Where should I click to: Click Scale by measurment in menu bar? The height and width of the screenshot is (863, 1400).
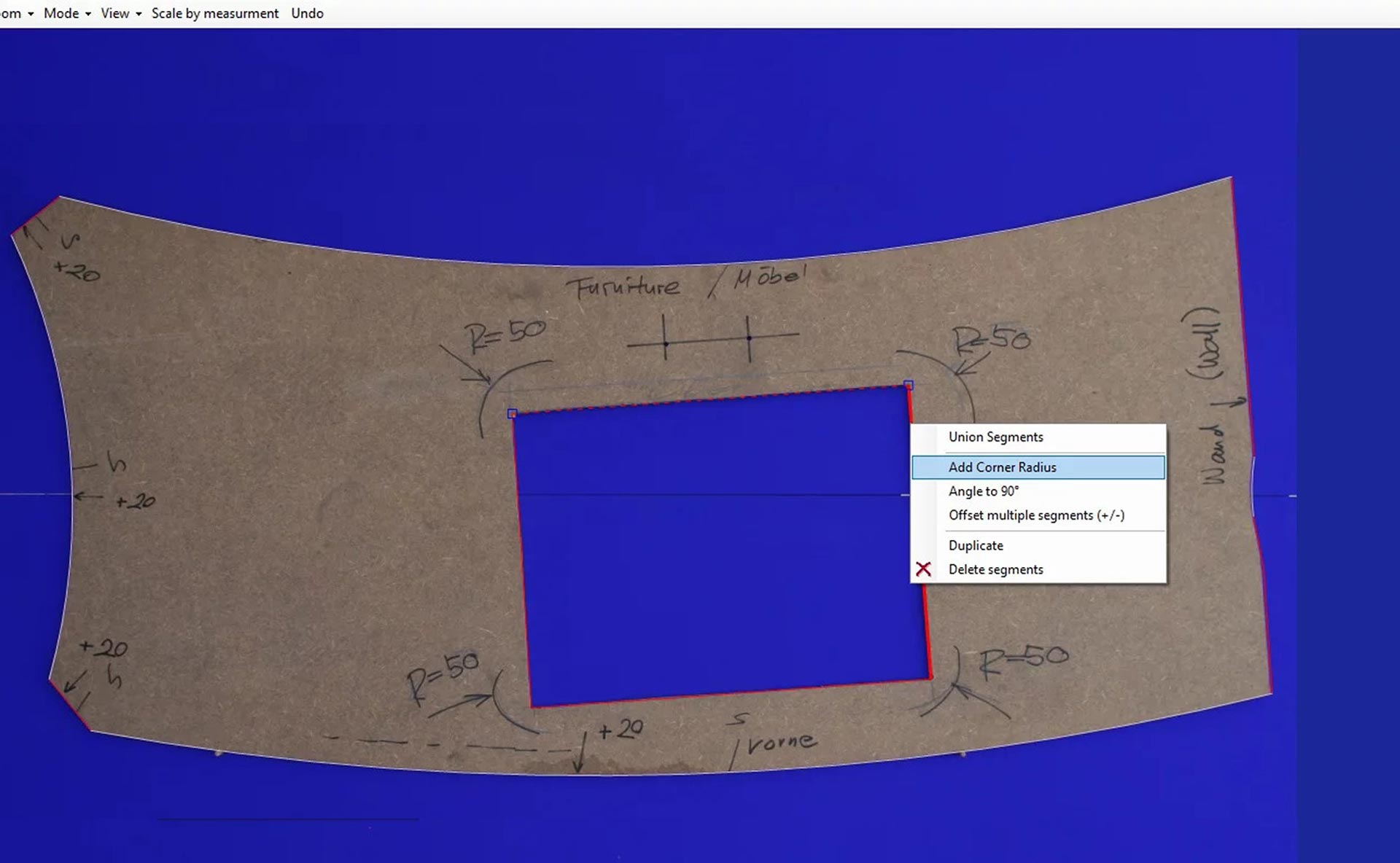(x=214, y=13)
